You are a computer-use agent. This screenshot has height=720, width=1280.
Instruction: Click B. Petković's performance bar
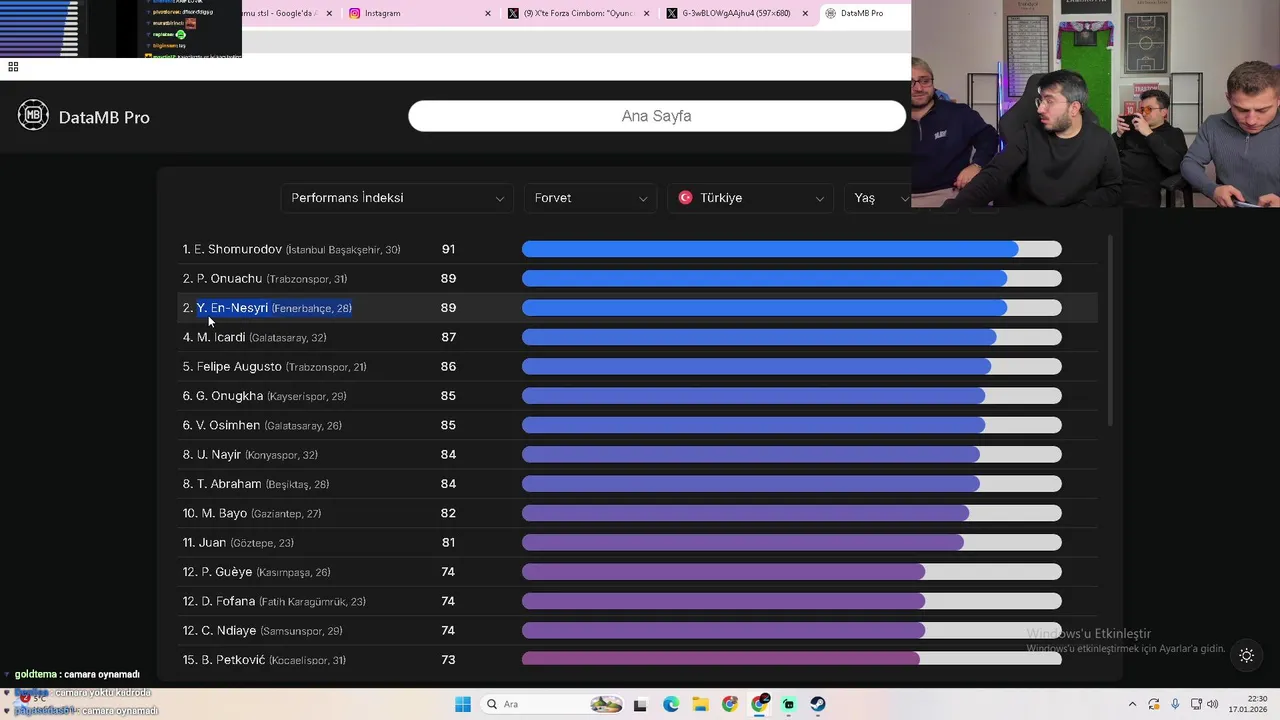[x=791, y=659]
